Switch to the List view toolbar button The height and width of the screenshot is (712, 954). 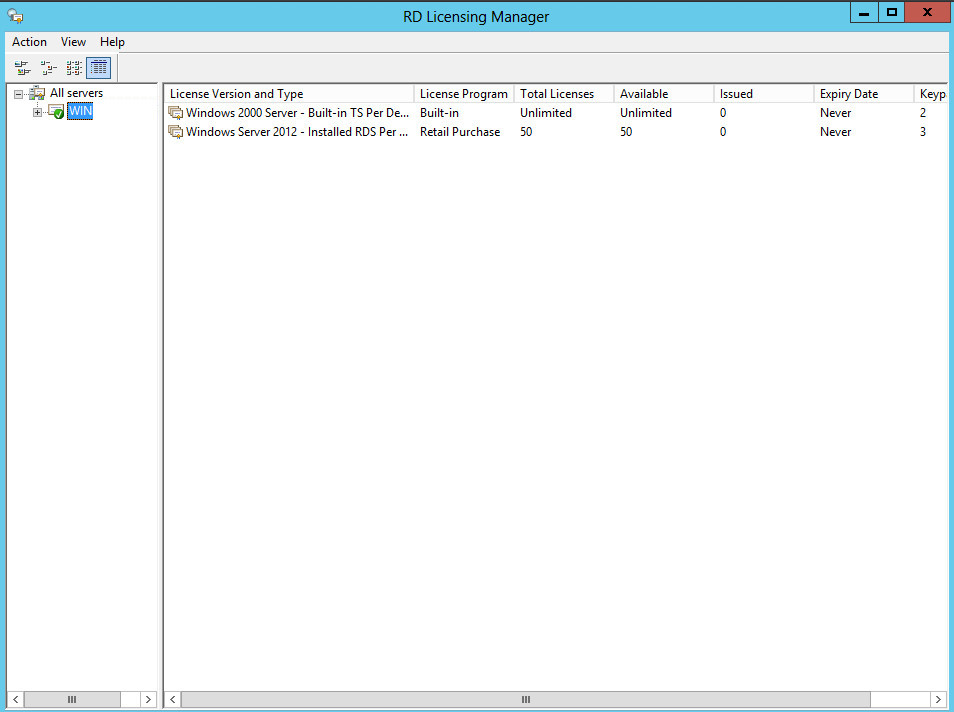click(x=74, y=68)
